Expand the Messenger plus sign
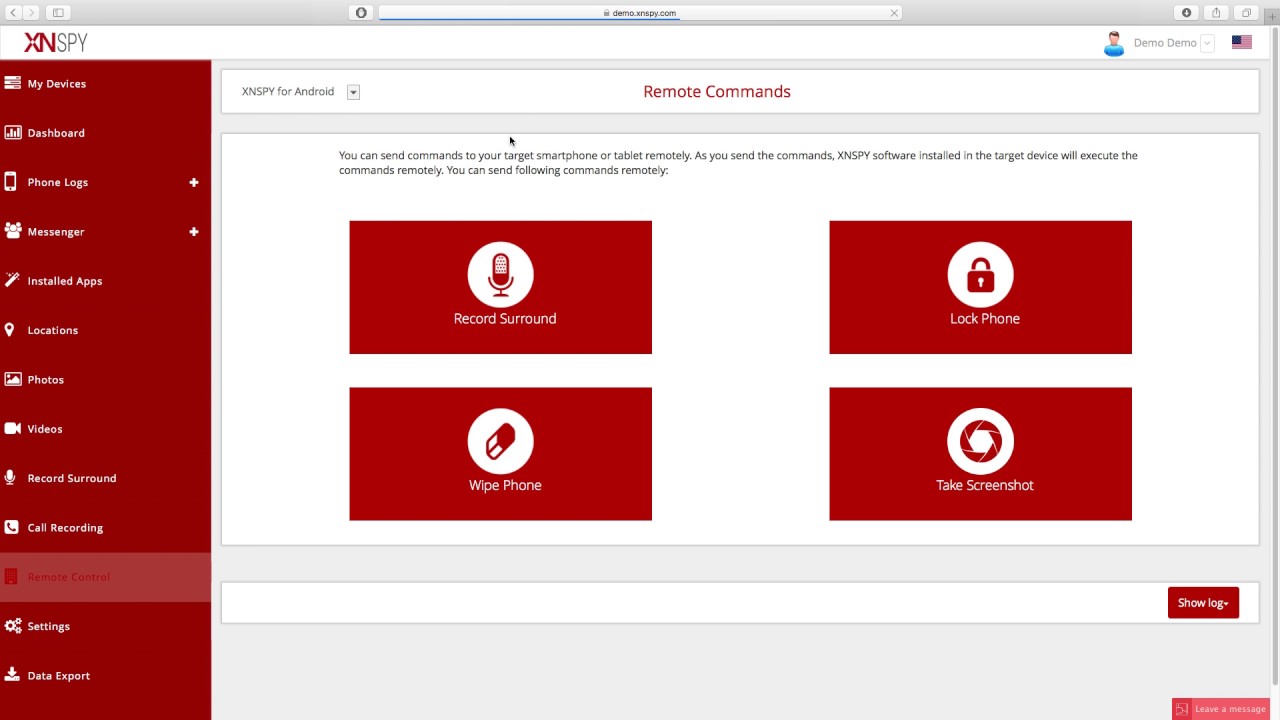The image size is (1280, 720). (194, 231)
